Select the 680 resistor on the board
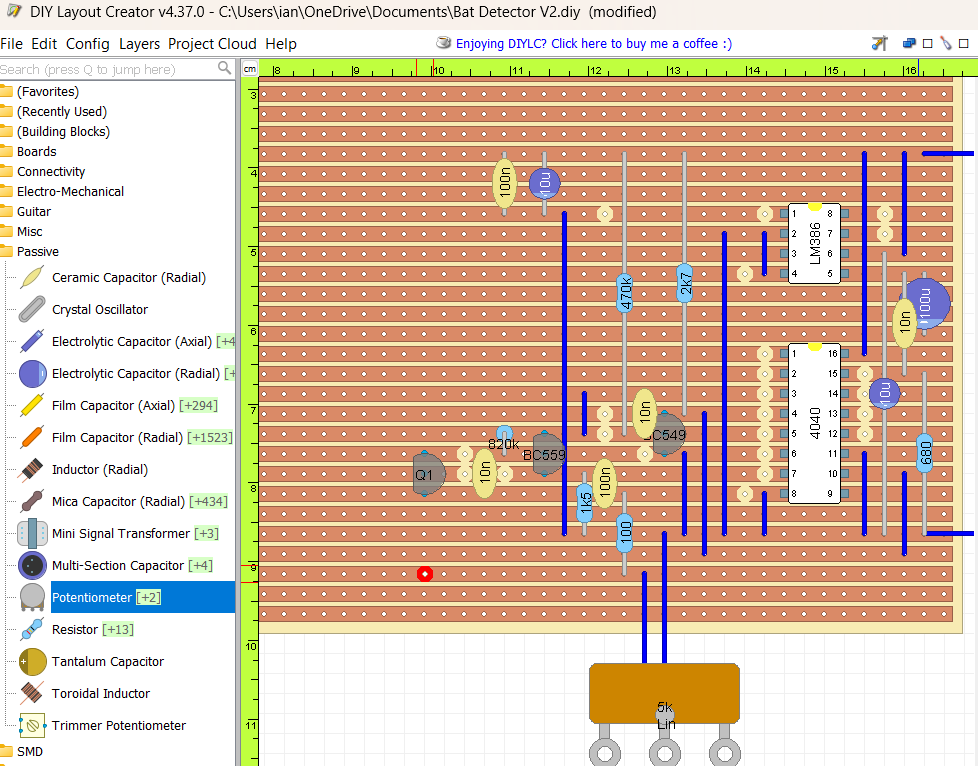Screen dimensions: 978x766 (x=924, y=453)
